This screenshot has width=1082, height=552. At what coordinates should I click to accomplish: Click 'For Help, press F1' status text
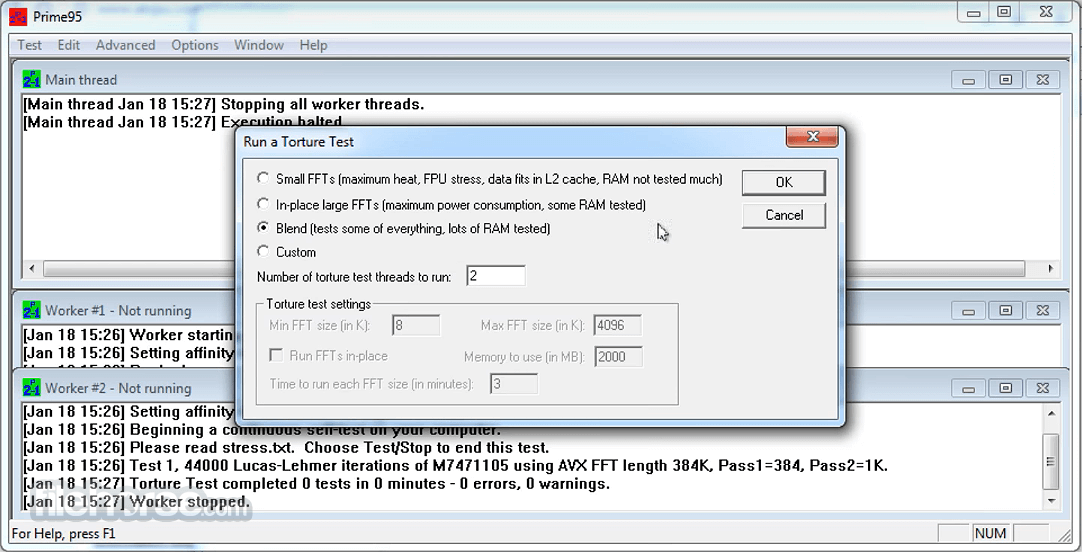[x=64, y=533]
